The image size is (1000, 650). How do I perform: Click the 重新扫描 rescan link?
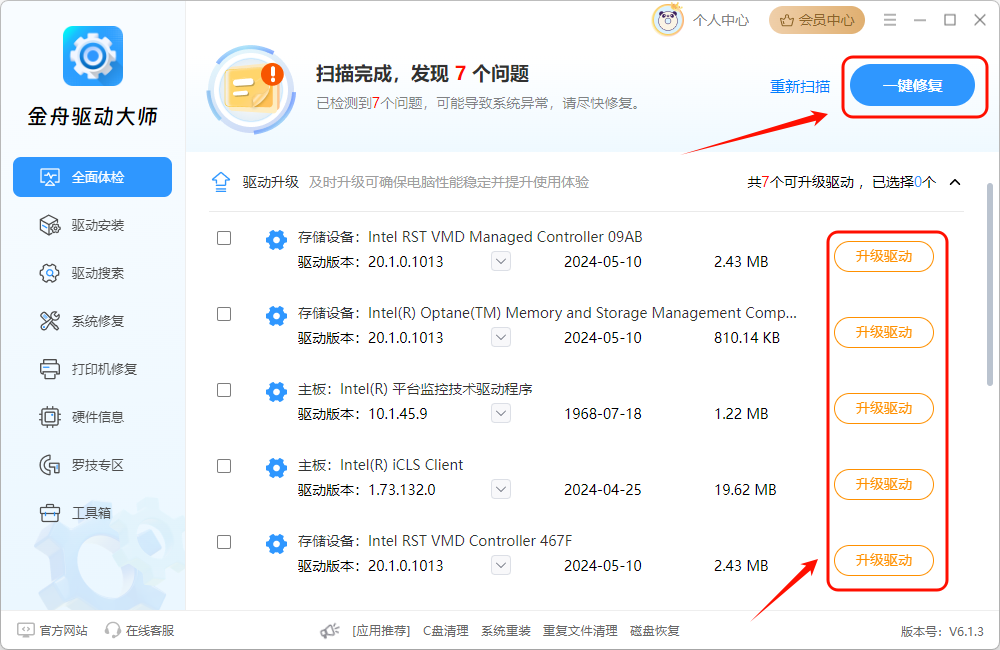click(x=799, y=86)
